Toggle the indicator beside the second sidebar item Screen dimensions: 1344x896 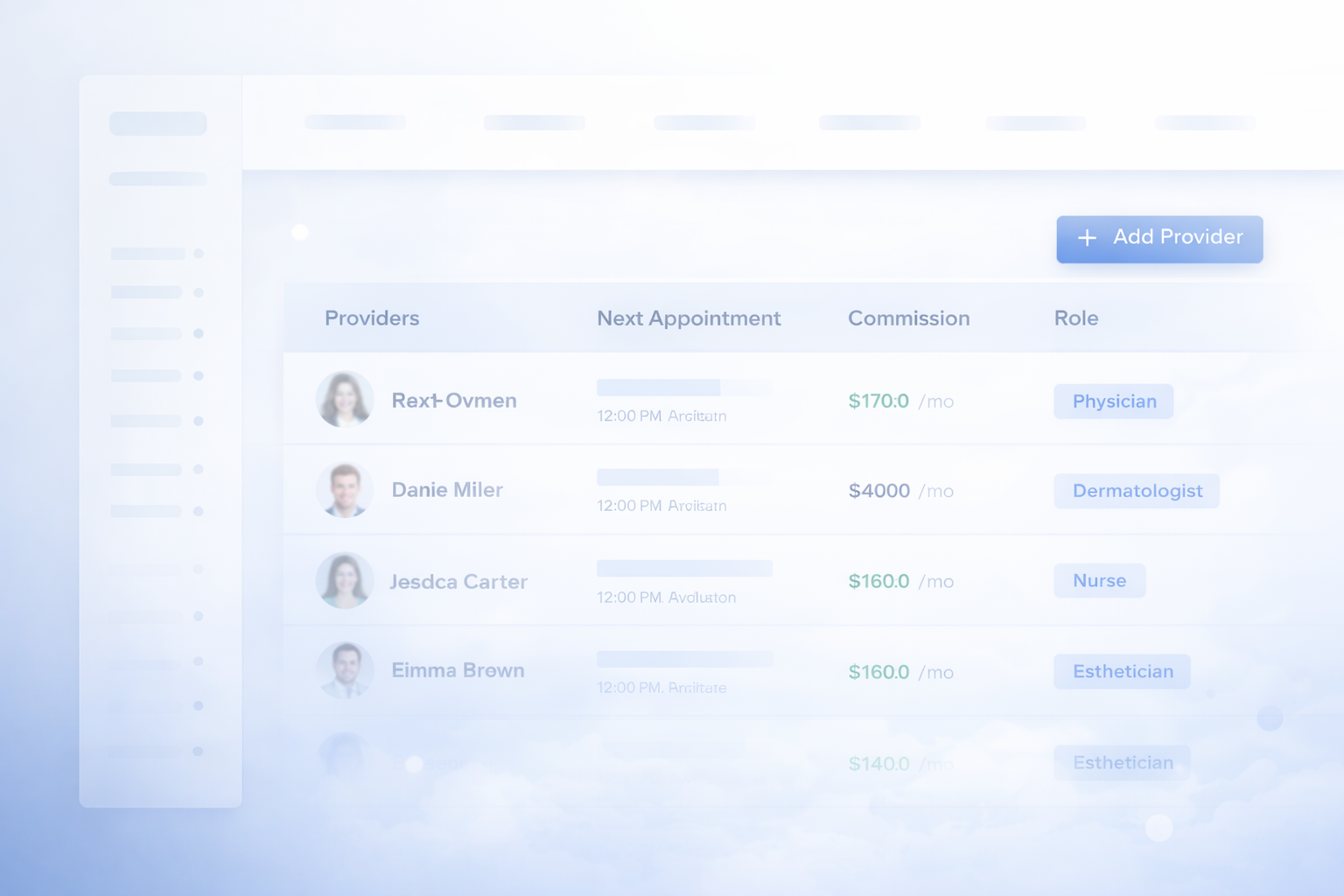(x=197, y=291)
